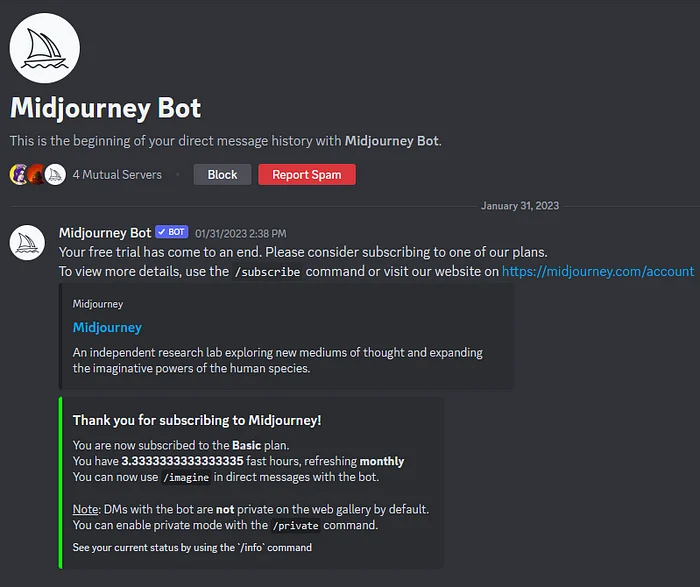The image size is (700, 587).
Task: Open the first mutual server icon
Action: (19, 175)
